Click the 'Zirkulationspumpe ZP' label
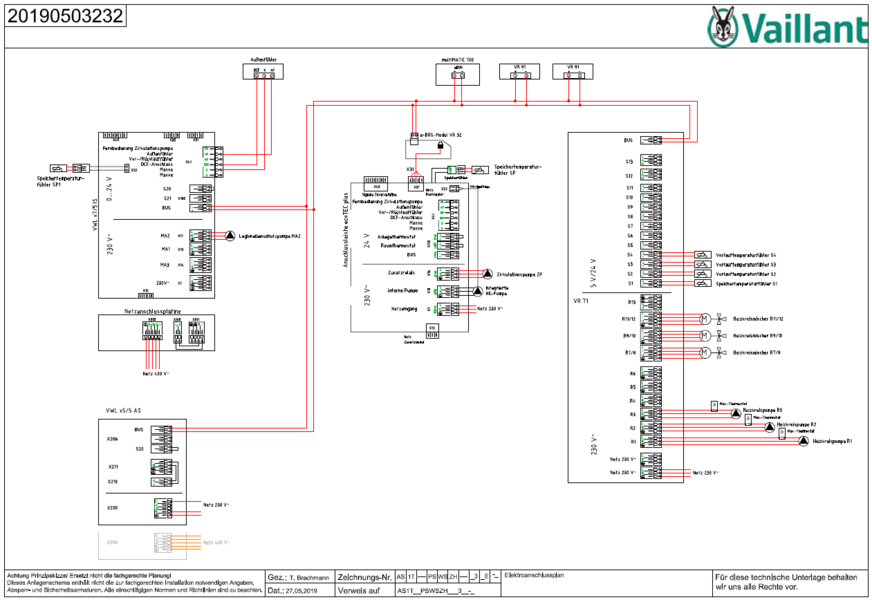 click(519, 274)
